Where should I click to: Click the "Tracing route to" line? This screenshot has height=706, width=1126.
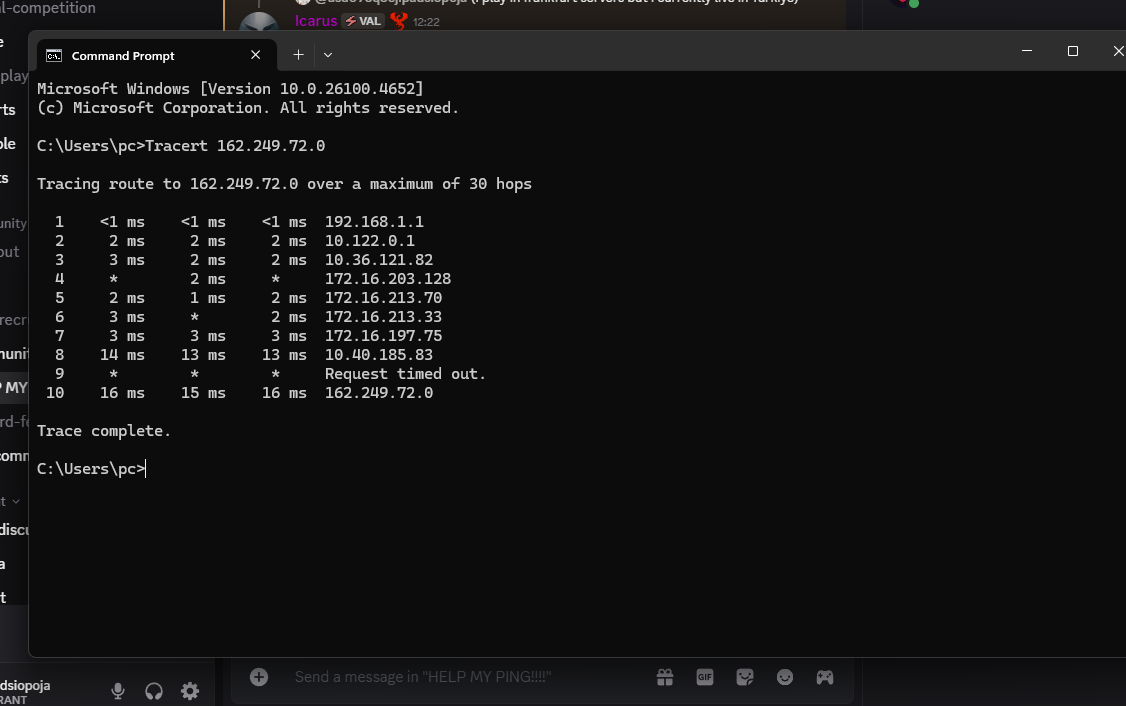(284, 184)
